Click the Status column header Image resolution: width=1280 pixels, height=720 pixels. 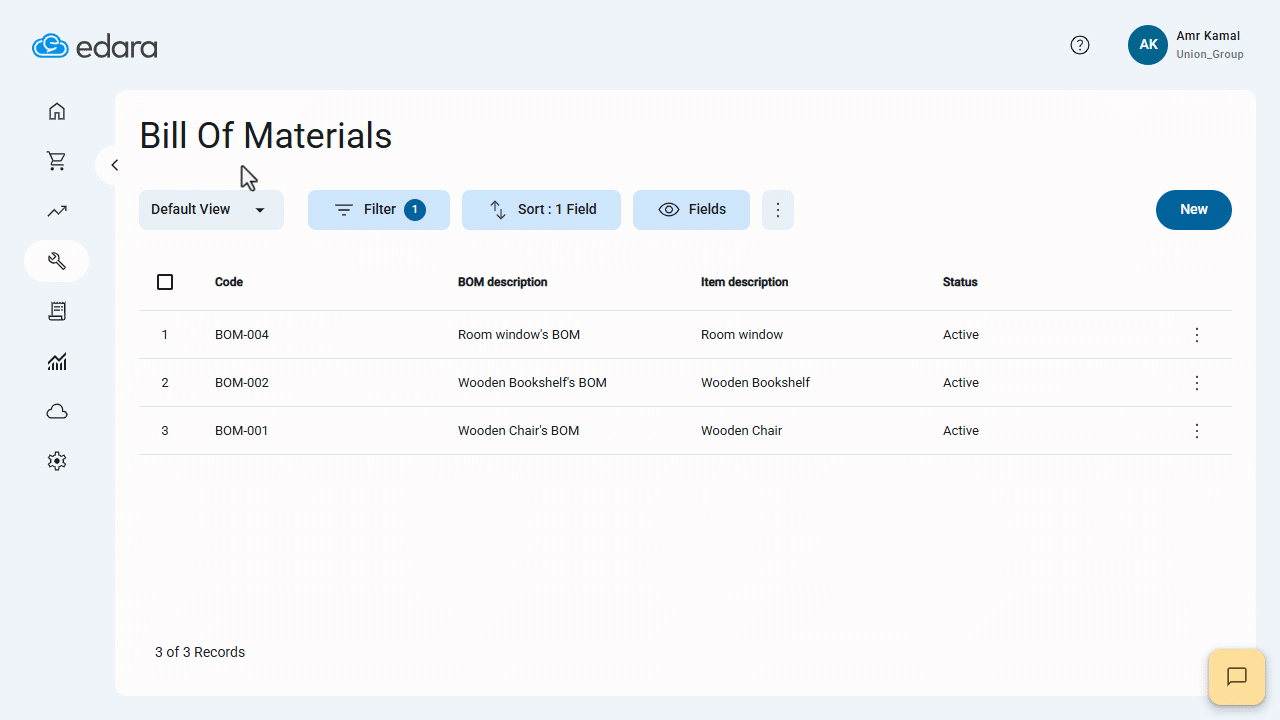(960, 282)
